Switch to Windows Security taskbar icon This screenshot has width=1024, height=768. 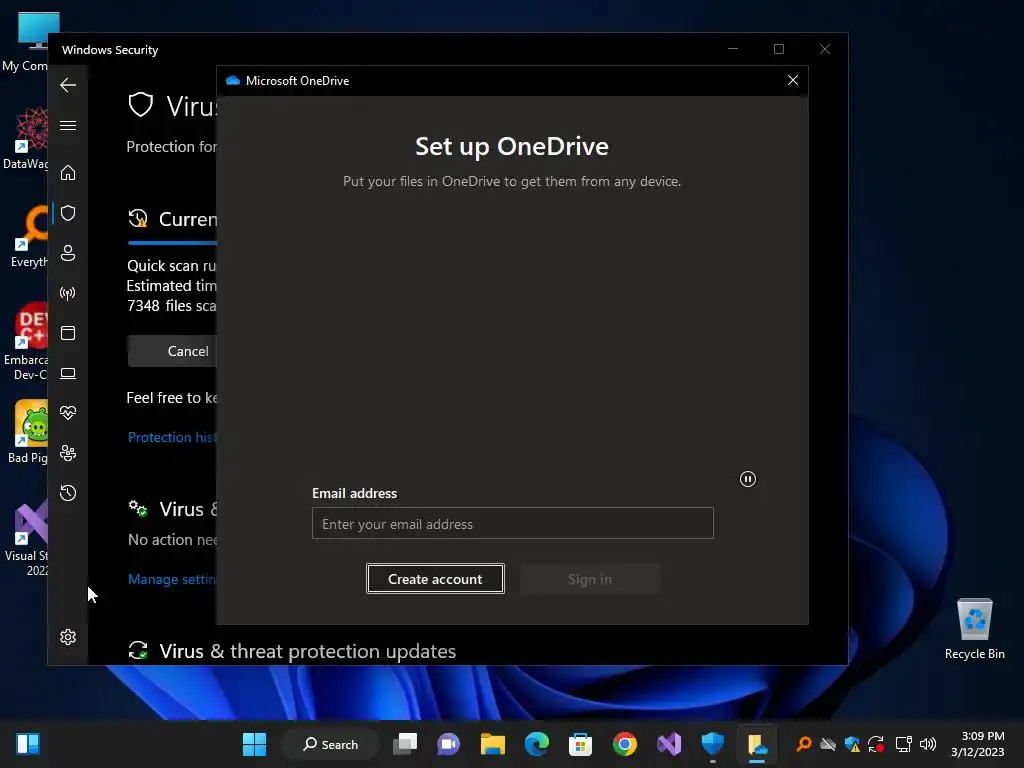[712, 744]
